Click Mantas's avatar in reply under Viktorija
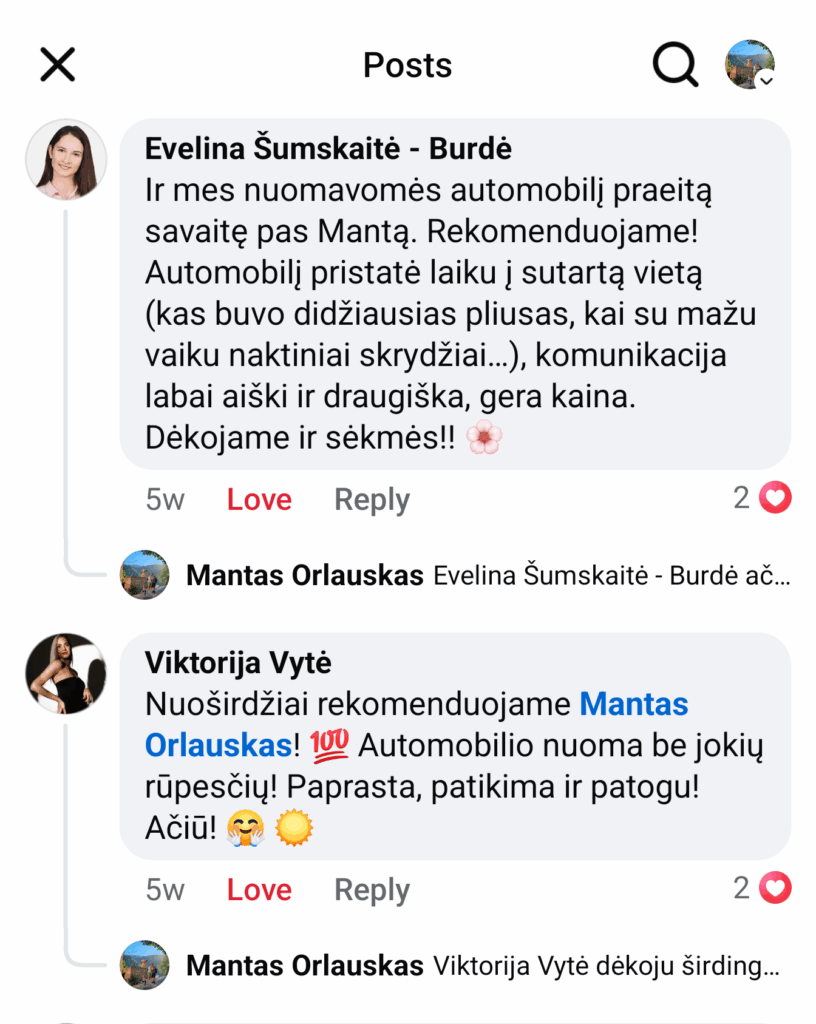 pos(145,965)
